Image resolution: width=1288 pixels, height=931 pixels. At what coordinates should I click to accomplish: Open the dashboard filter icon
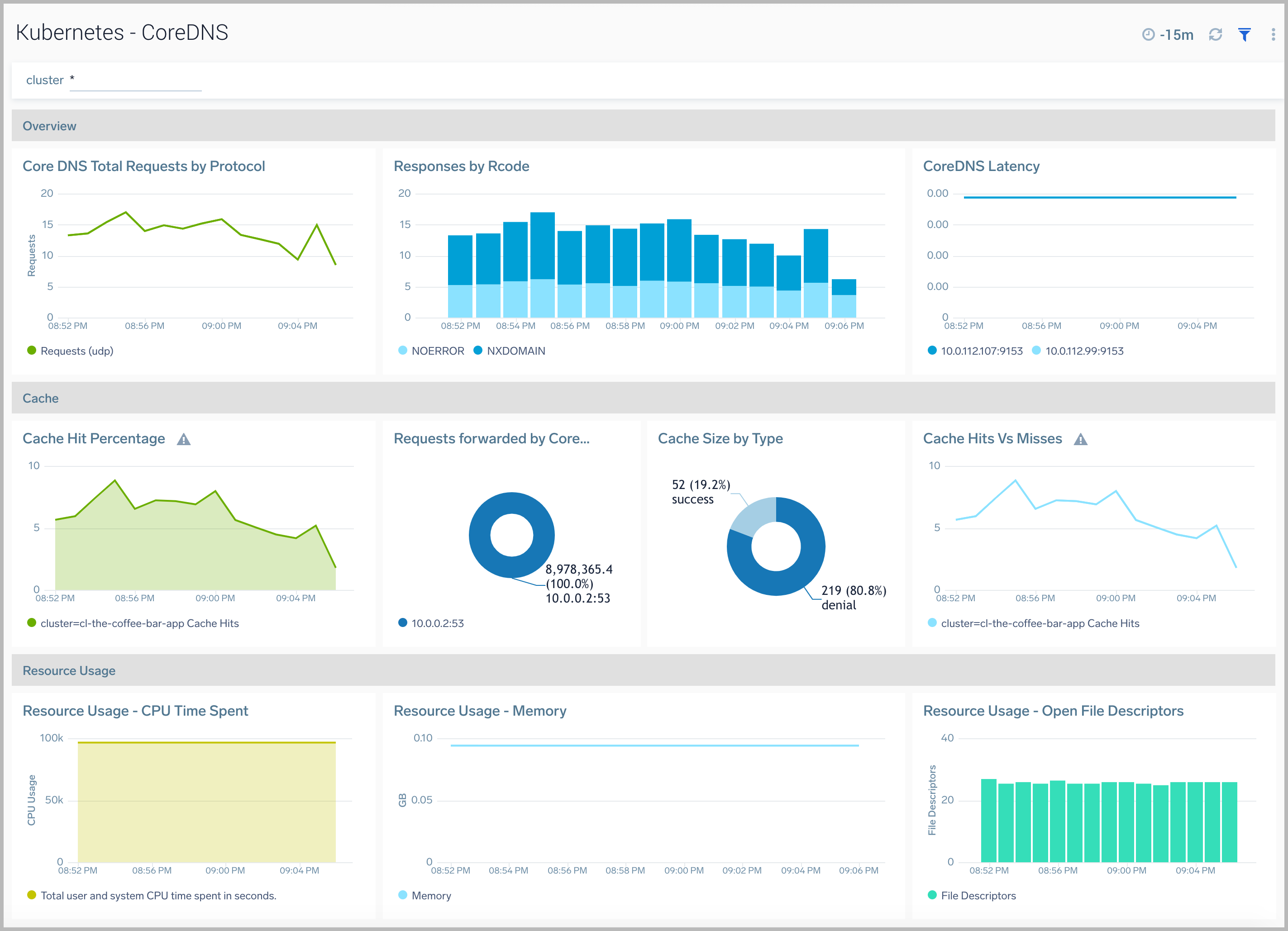point(1244,34)
